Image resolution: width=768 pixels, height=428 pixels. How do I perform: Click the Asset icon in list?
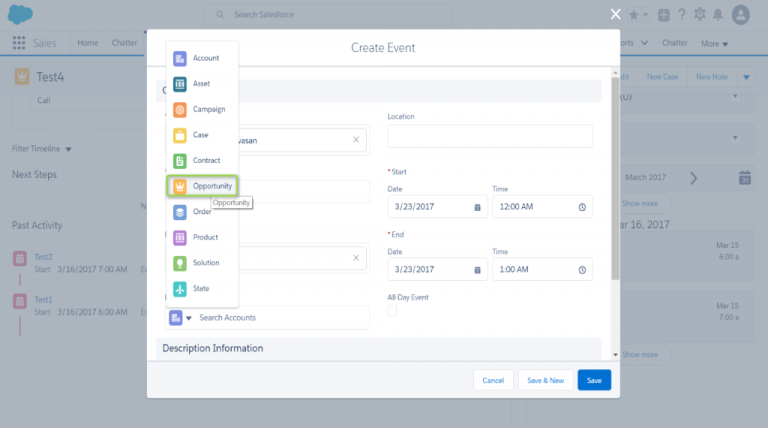click(x=180, y=84)
